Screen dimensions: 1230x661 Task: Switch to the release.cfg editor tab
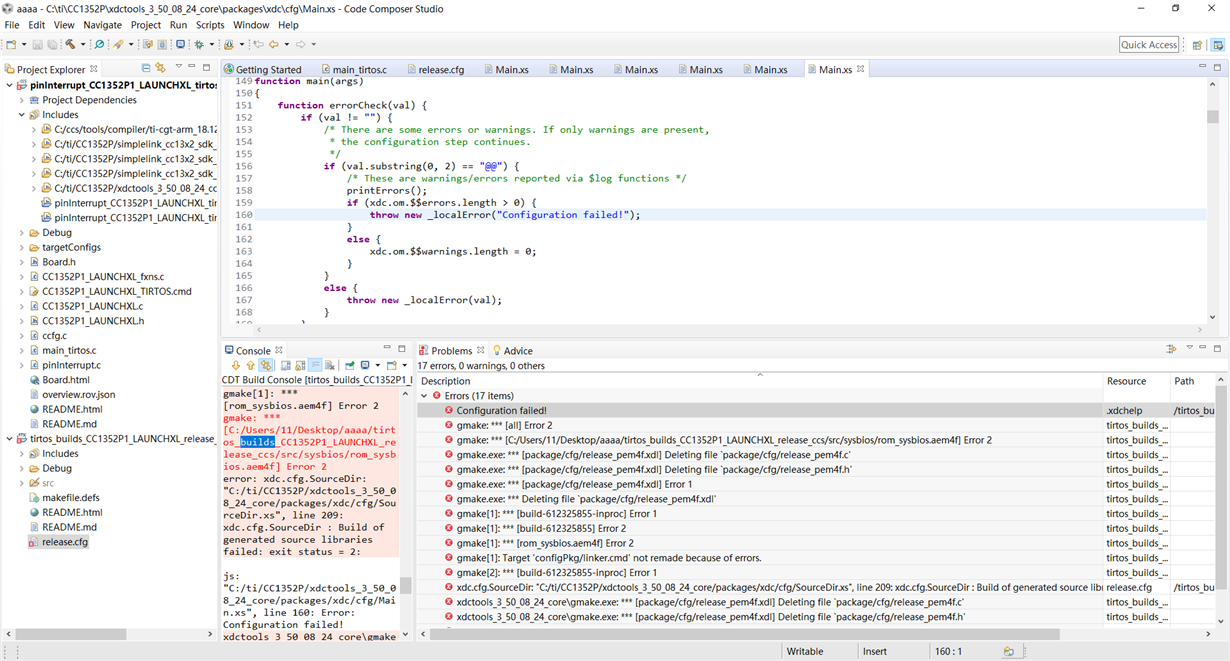440,70
